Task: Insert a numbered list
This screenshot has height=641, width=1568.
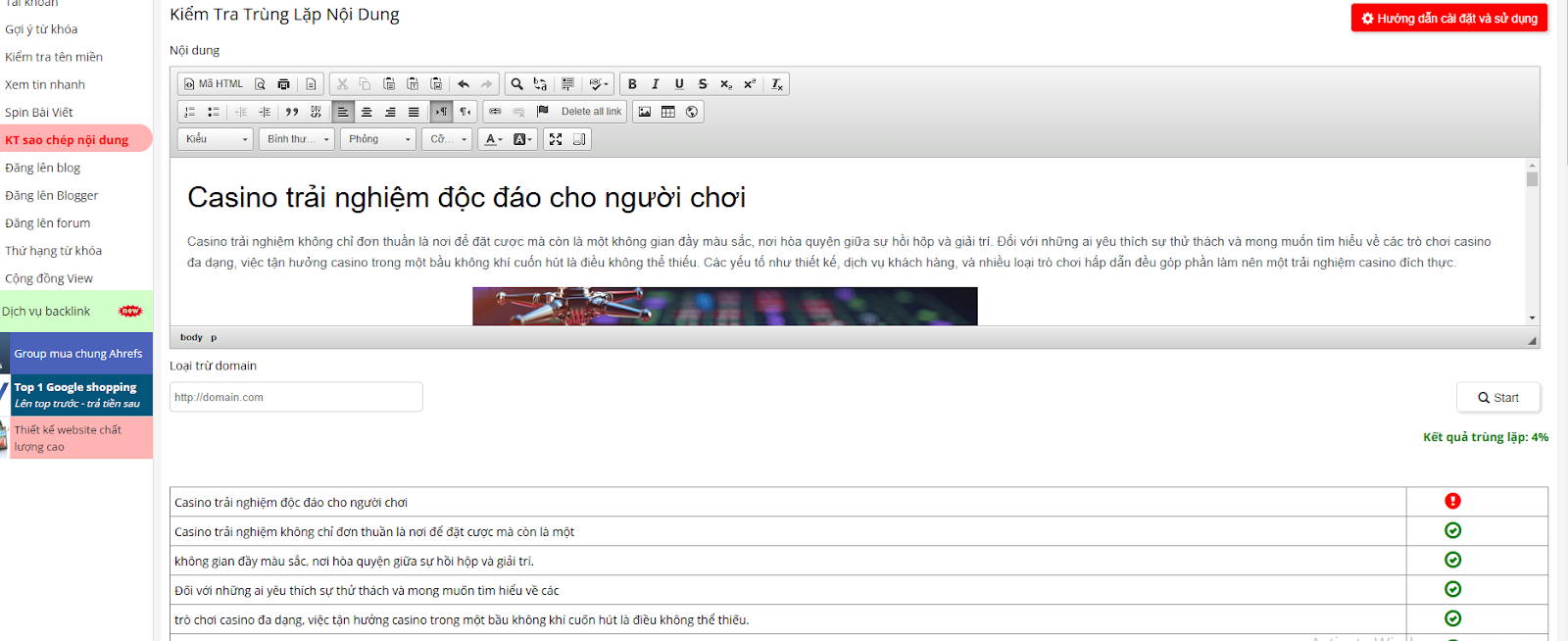Action: [x=190, y=112]
